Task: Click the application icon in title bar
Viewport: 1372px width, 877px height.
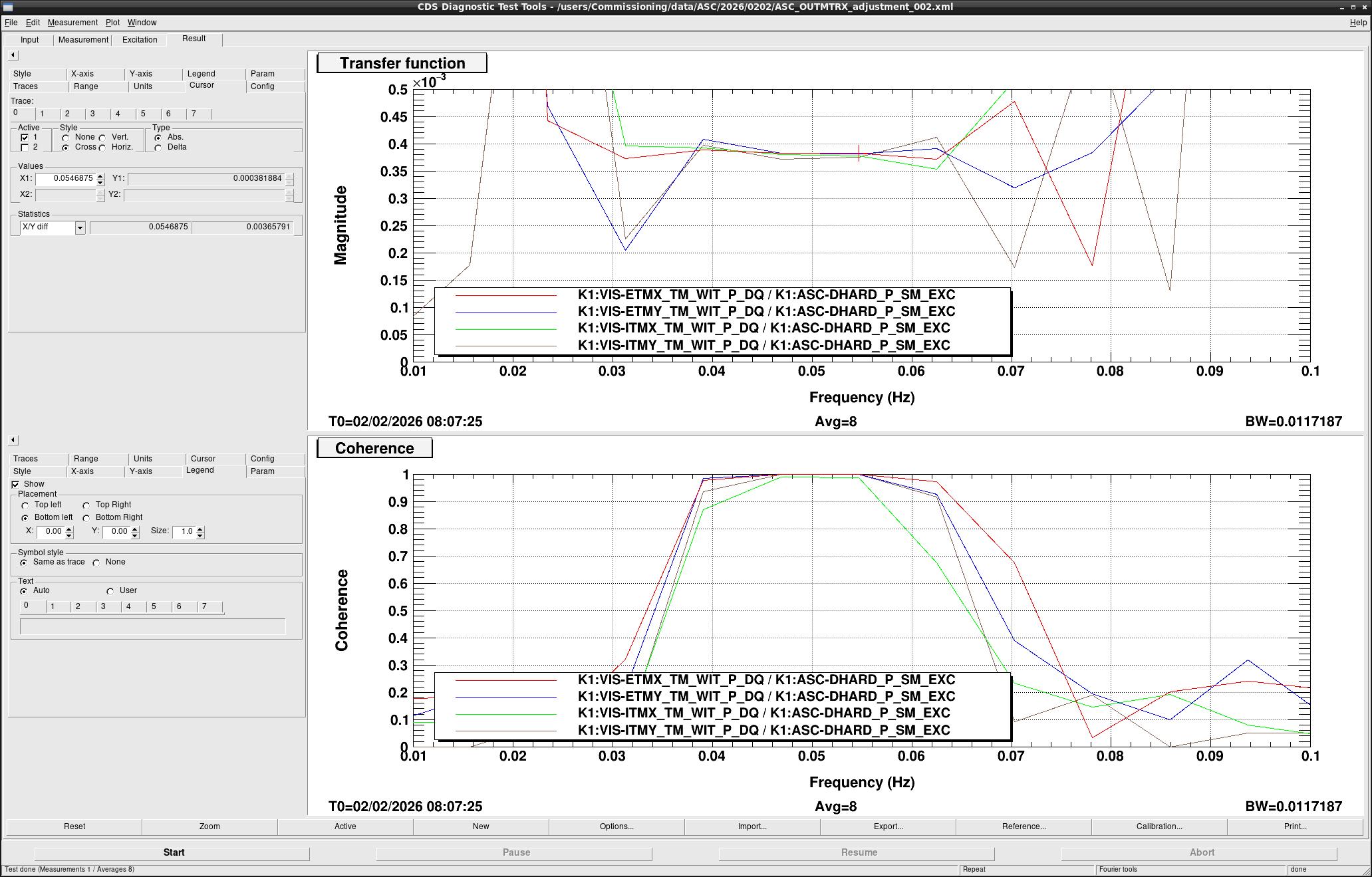Action: tap(8, 7)
